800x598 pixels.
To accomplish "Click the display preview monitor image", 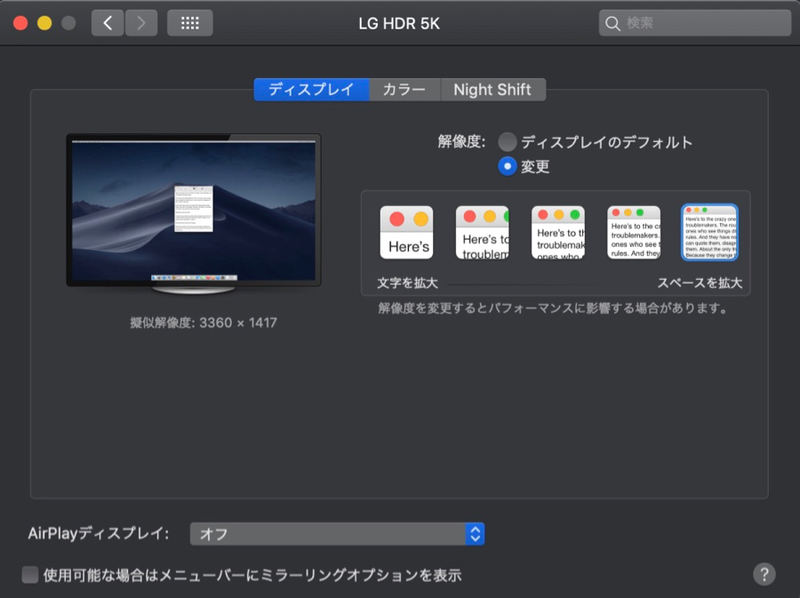I will point(194,214).
